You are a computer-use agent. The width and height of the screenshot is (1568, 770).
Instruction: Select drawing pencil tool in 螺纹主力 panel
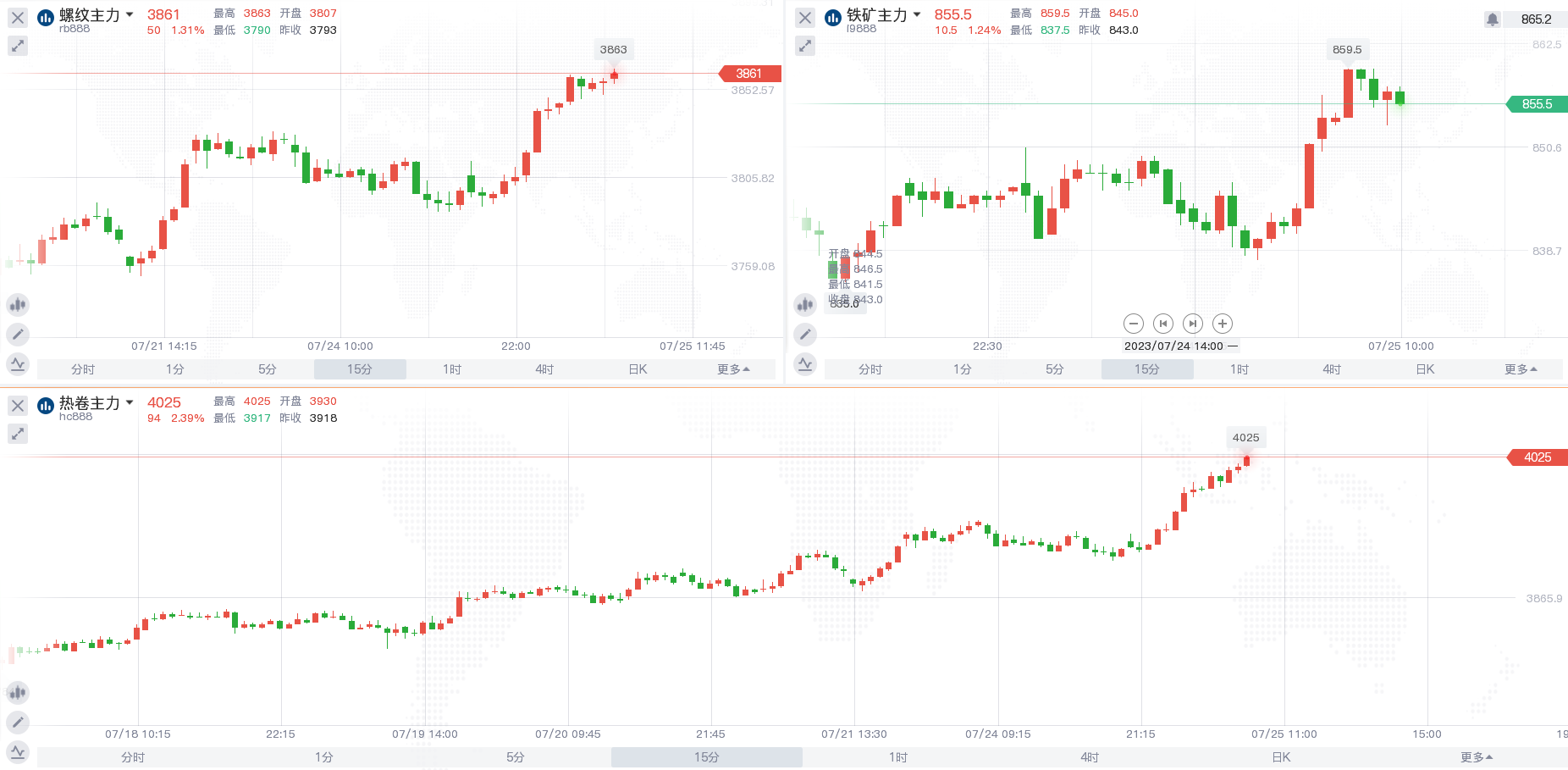click(x=18, y=335)
